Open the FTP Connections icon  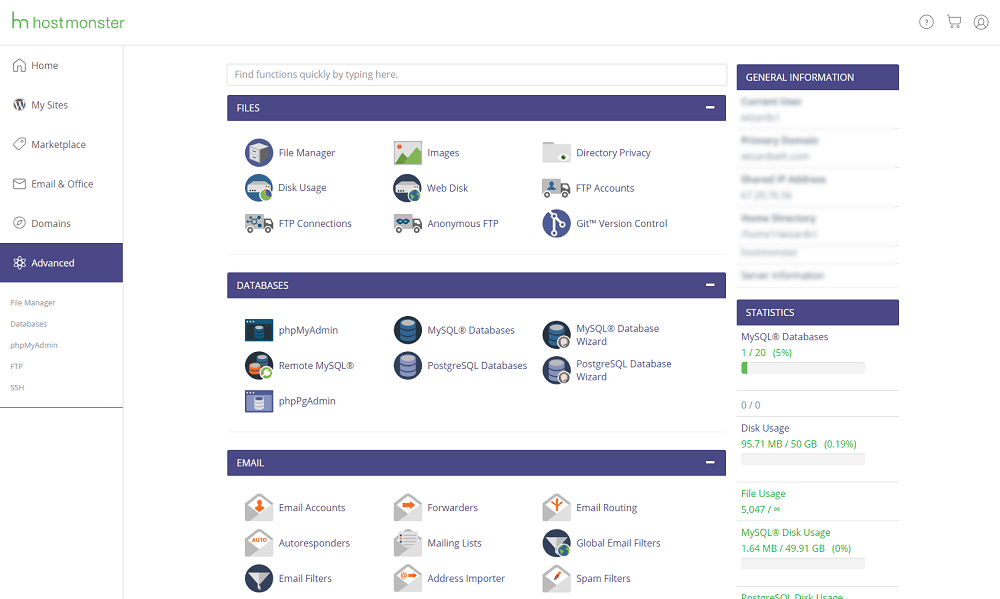coord(259,223)
